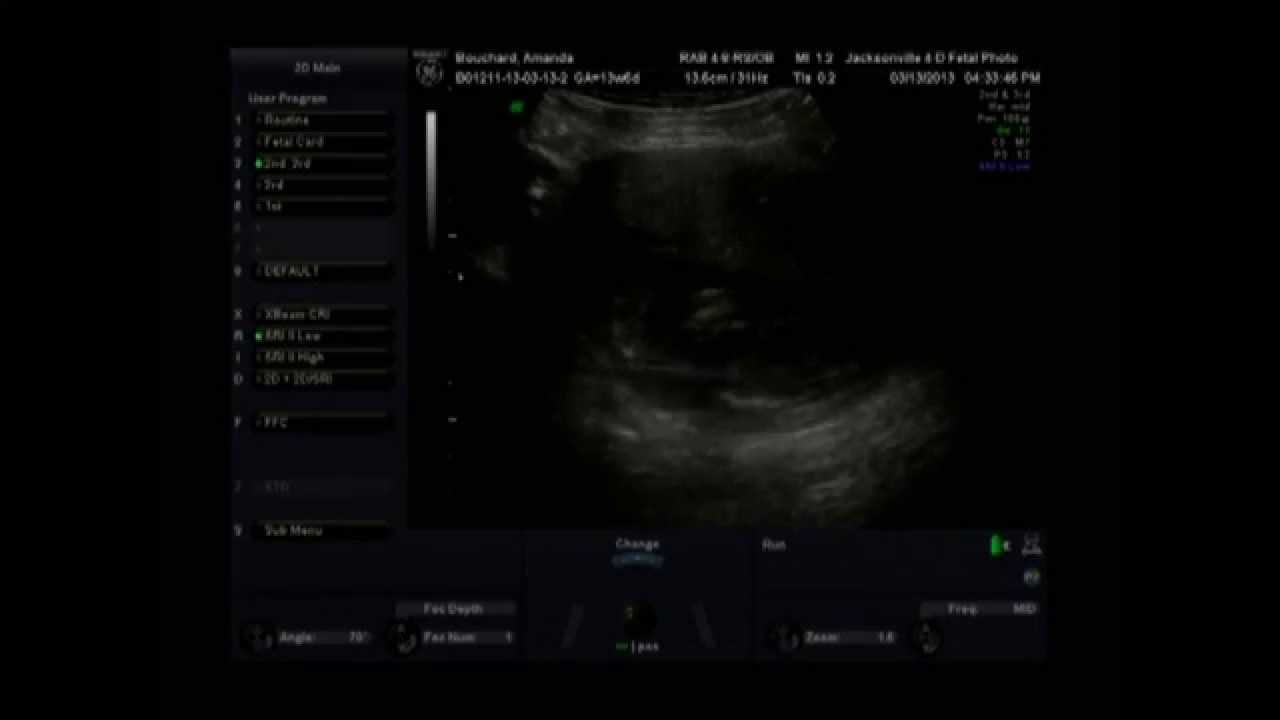
Task: Choose the 1st user program preset
Action: [x=322, y=206]
